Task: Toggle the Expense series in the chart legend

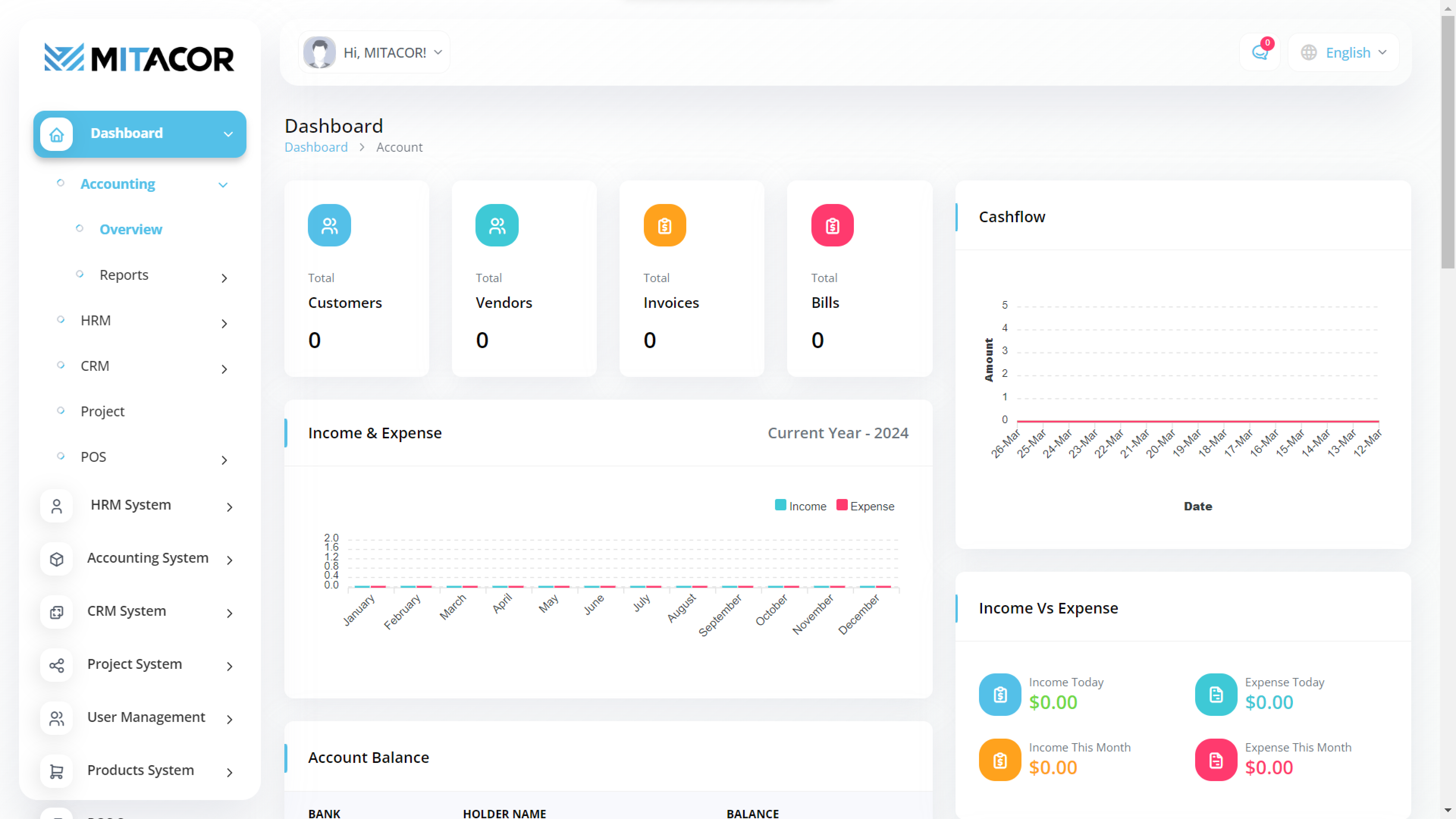Action: coord(865,506)
